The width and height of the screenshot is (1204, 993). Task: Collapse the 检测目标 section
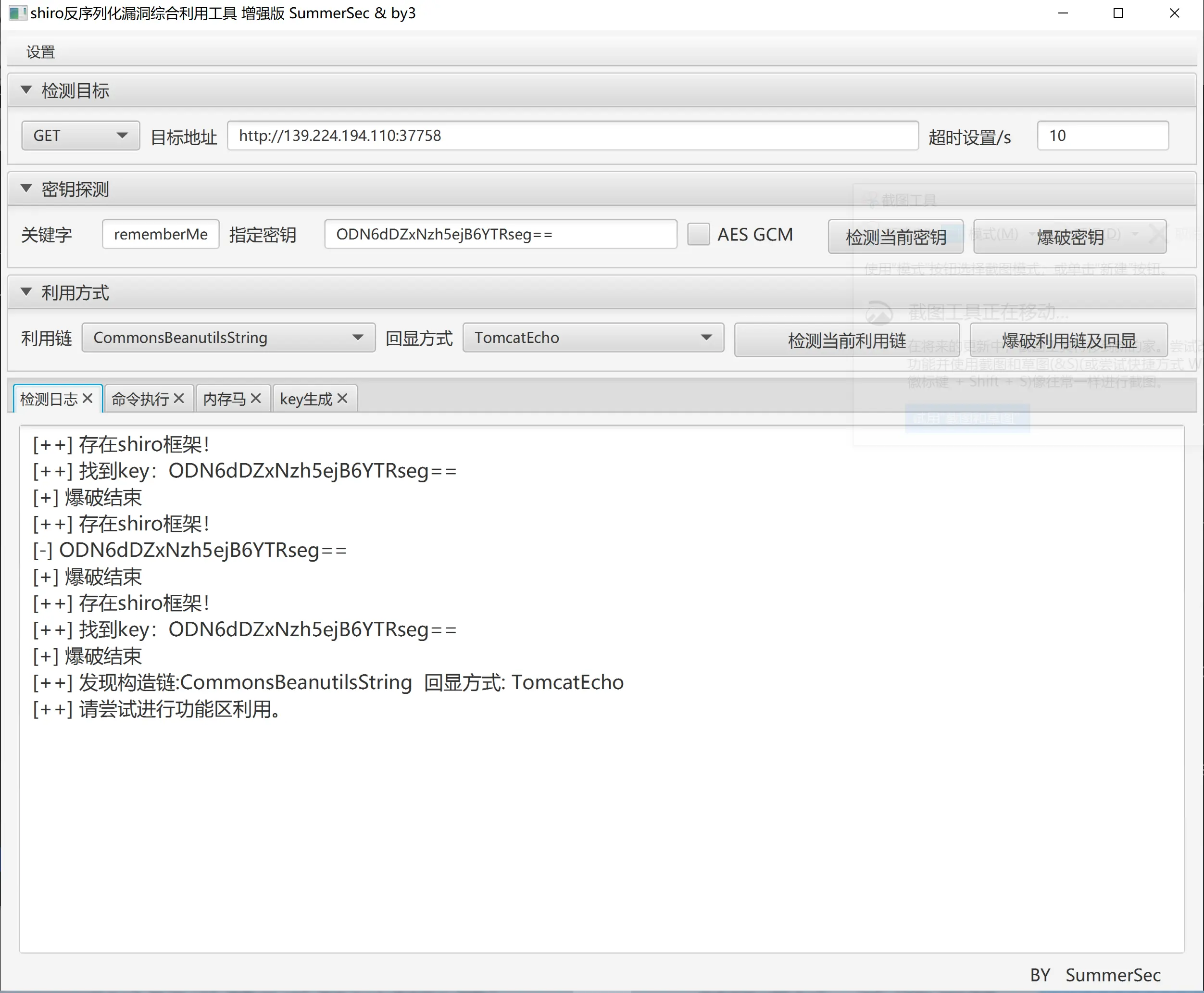coord(26,90)
